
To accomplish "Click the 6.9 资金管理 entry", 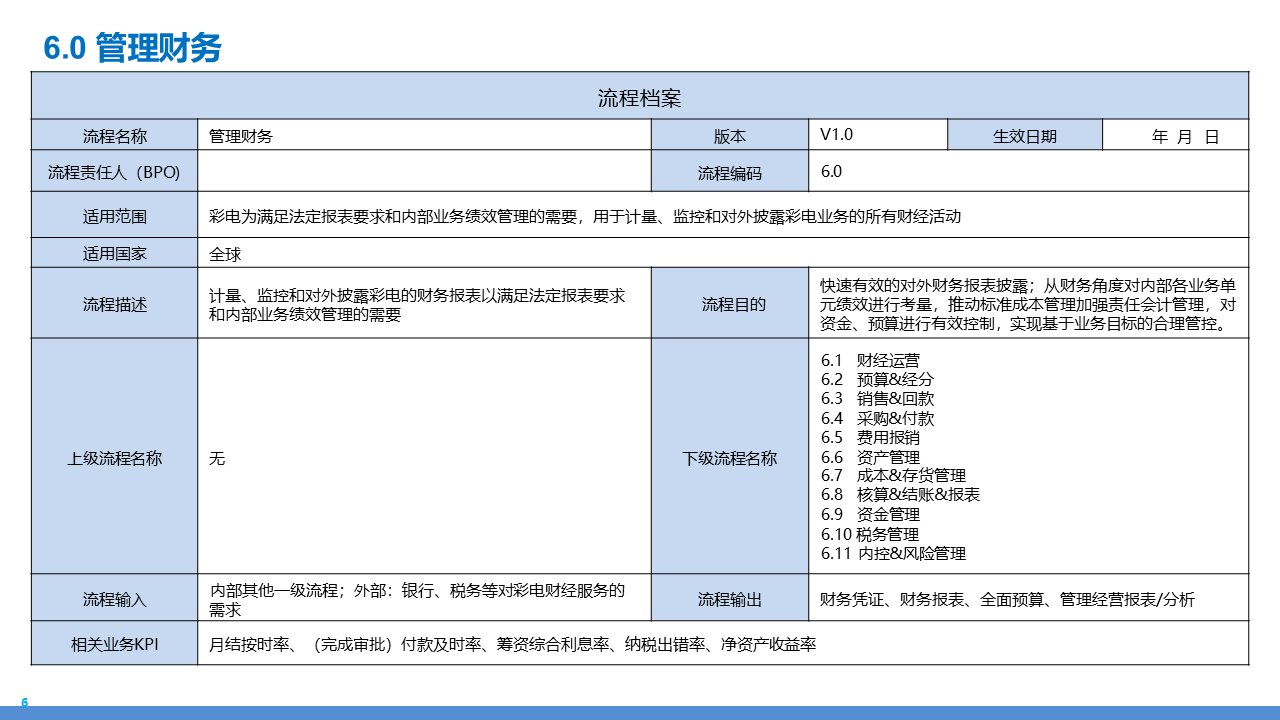I will [x=870, y=514].
